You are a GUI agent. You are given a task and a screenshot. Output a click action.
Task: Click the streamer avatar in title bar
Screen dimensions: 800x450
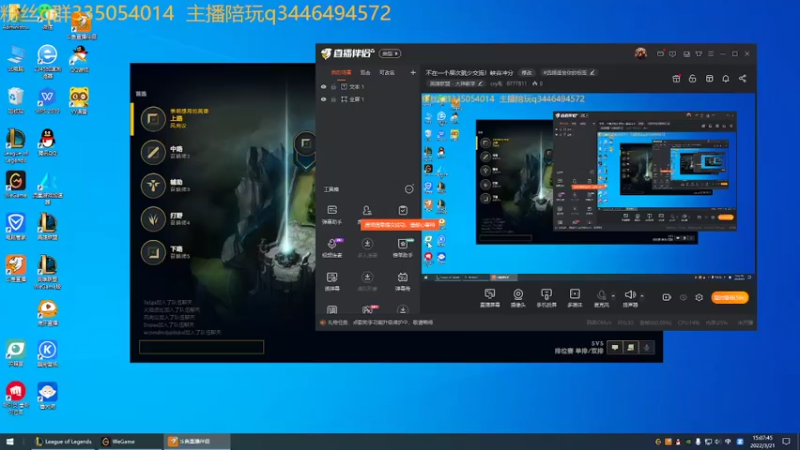point(641,53)
